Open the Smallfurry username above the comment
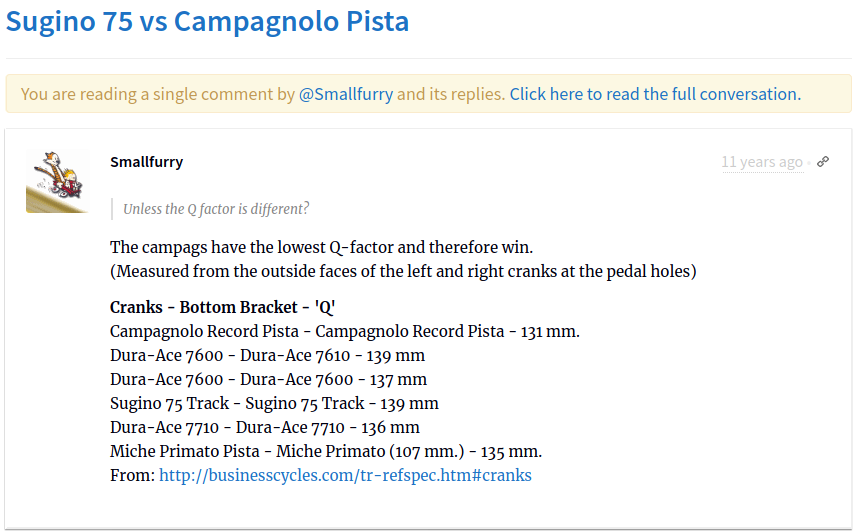 point(146,162)
